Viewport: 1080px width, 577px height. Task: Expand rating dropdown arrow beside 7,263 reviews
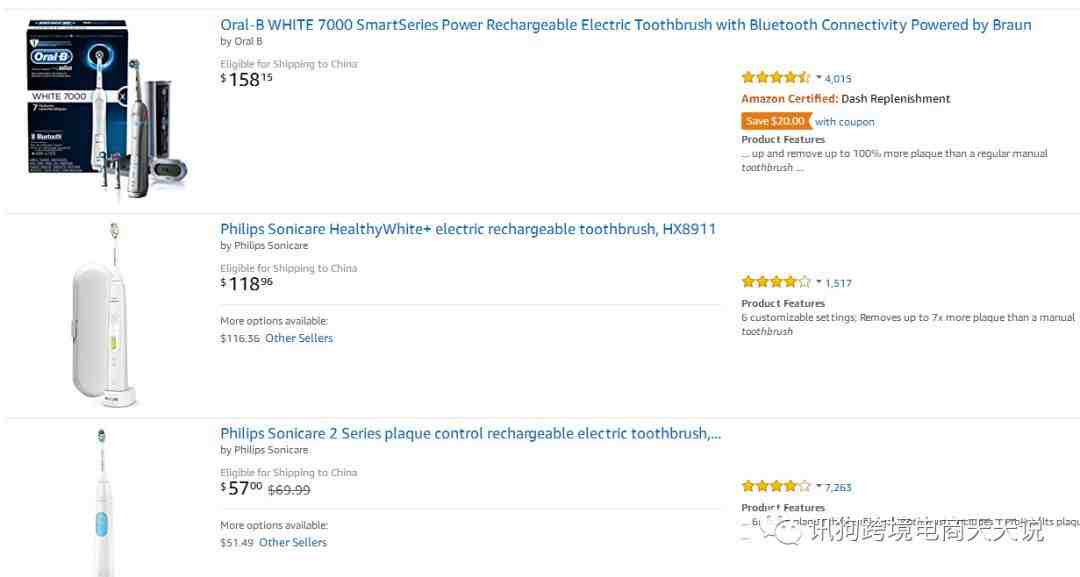(819, 487)
